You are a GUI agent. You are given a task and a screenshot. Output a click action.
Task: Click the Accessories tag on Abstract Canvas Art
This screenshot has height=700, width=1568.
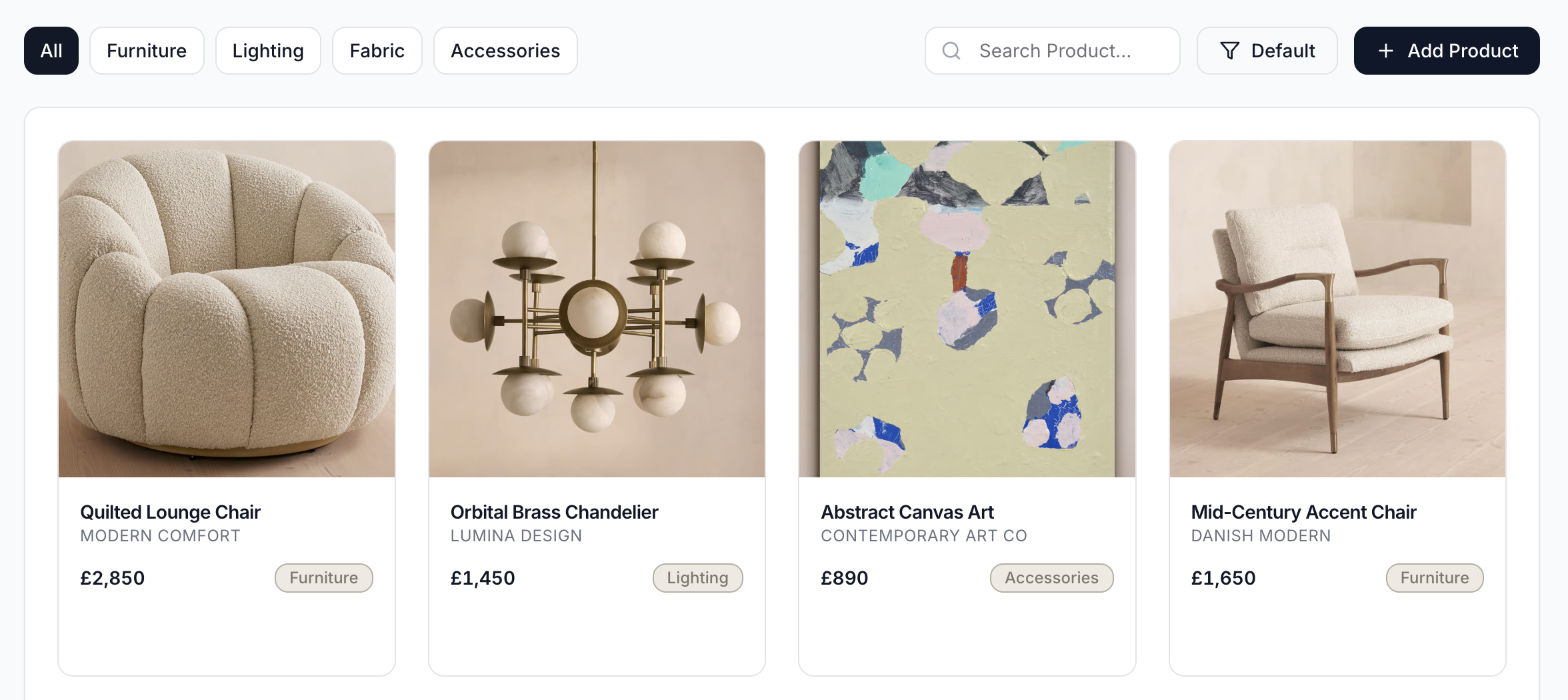pos(1051,578)
